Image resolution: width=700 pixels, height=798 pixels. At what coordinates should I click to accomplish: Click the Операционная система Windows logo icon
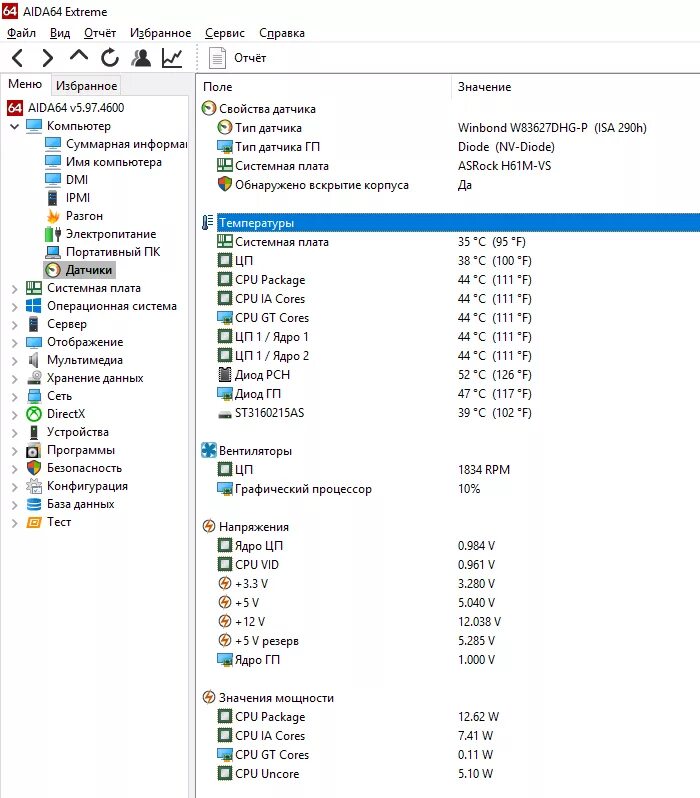pos(34,306)
